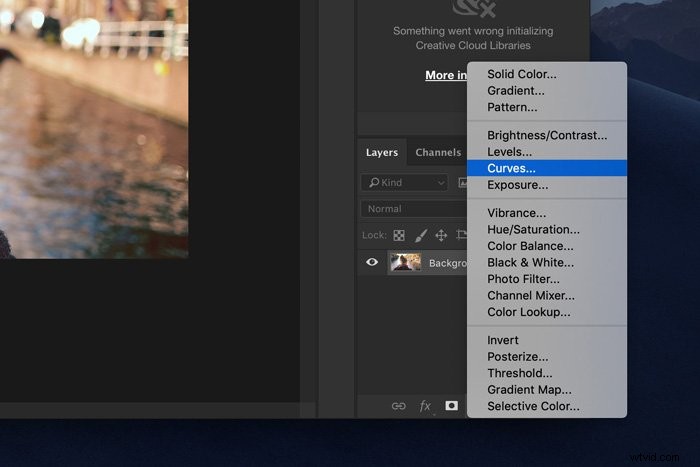Select Black & White... adjustment
This screenshot has height=467, width=700.
coord(546,263)
